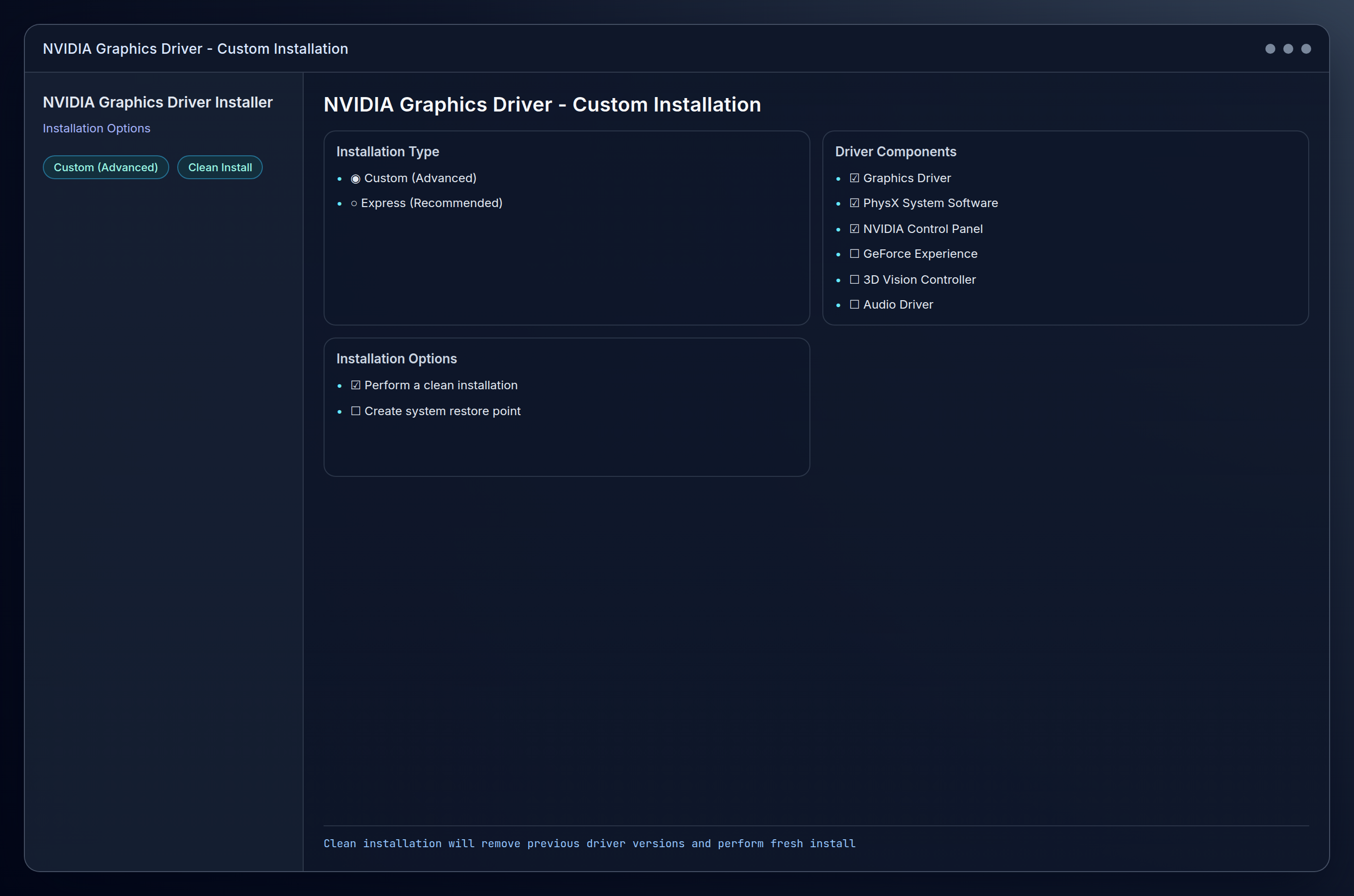
Task: Click the Installation Type section title
Action: pyautogui.click(x=387, y=151)
